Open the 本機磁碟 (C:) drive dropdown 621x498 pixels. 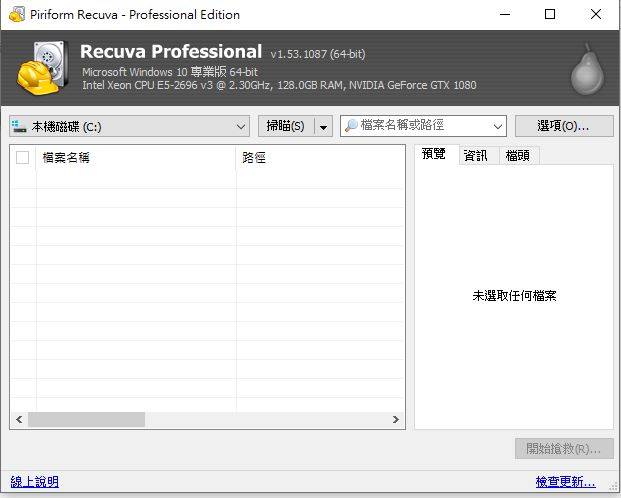tap(130, 126)
